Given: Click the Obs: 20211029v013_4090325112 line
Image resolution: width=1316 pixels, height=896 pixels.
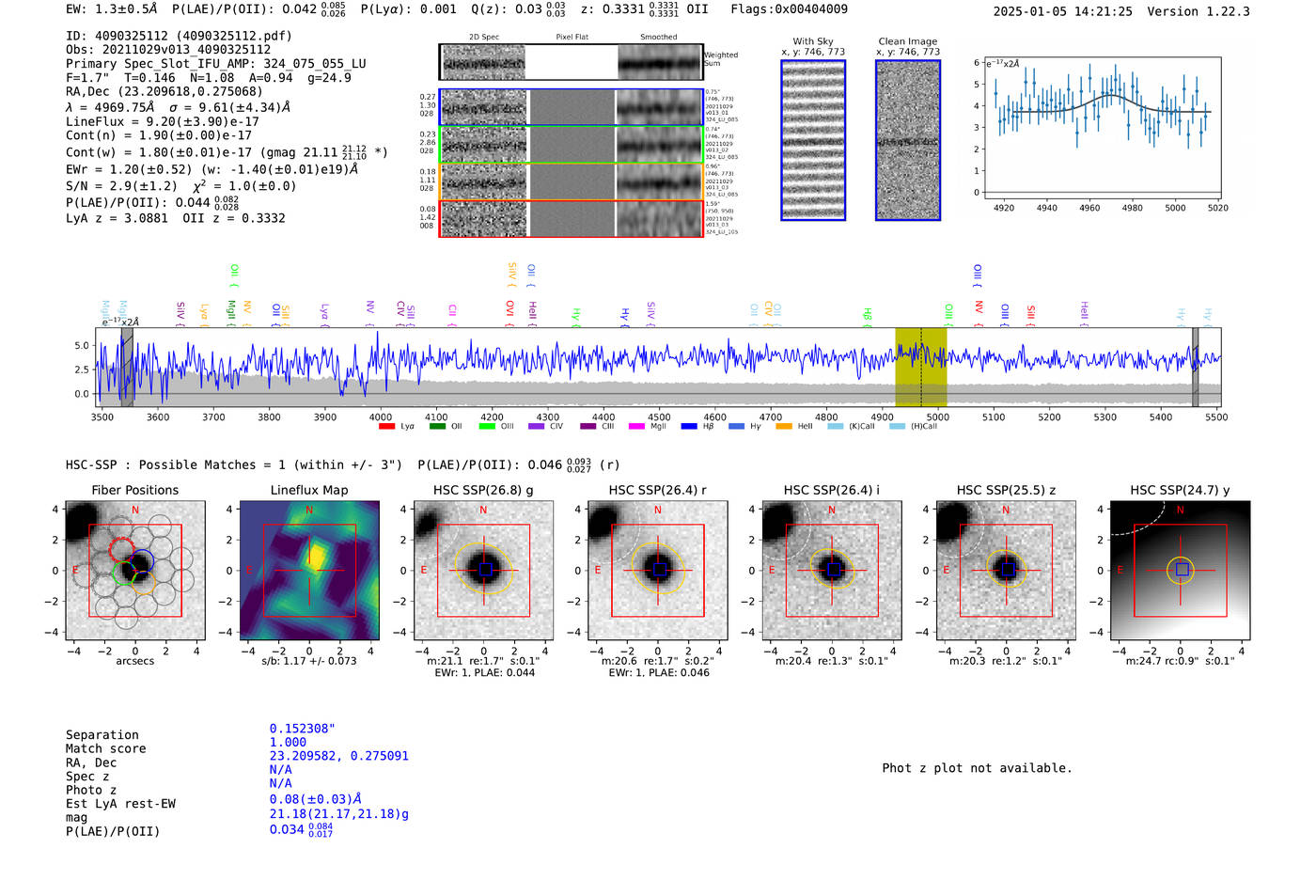Looking at the screenshot, I should click(x=168, y=49).
